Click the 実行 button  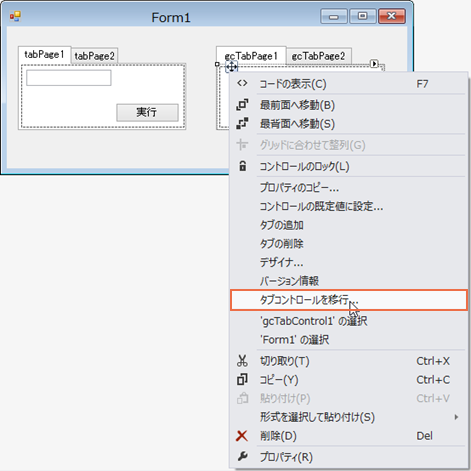[x=147, y=112]
